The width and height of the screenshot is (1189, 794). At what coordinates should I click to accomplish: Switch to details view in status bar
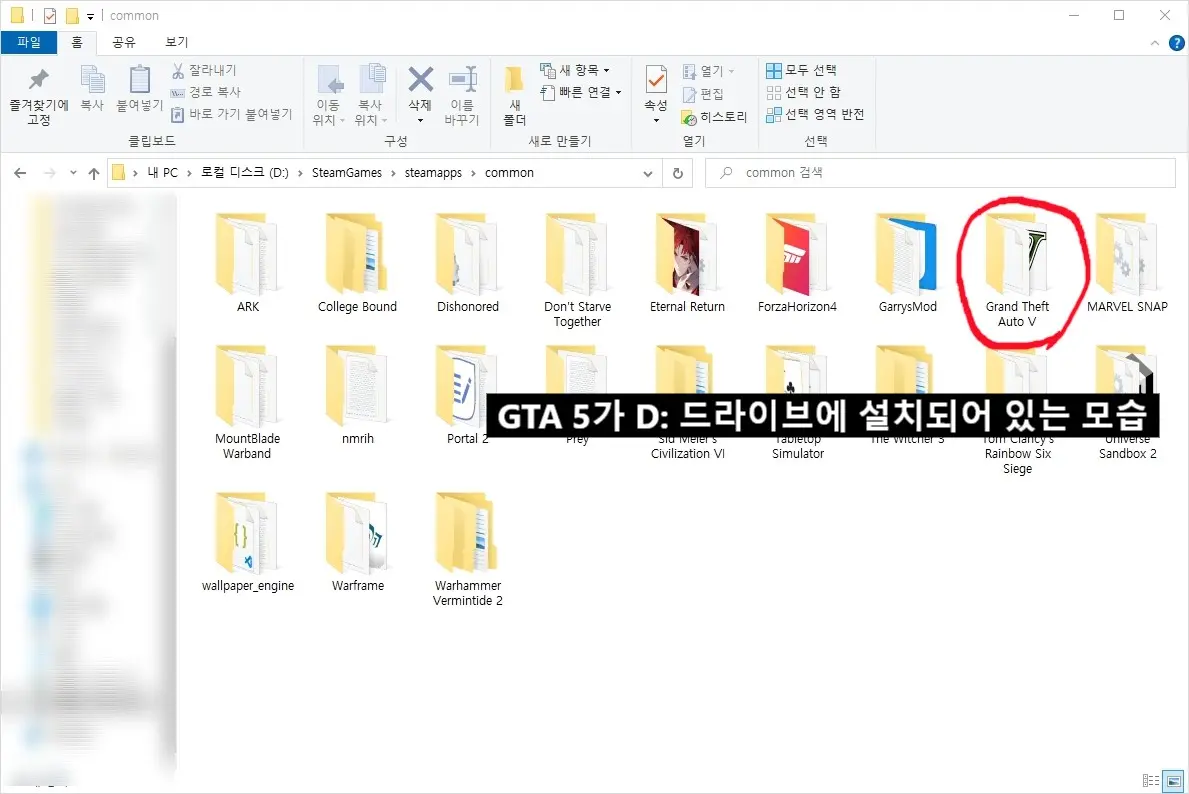point(1150,780)
